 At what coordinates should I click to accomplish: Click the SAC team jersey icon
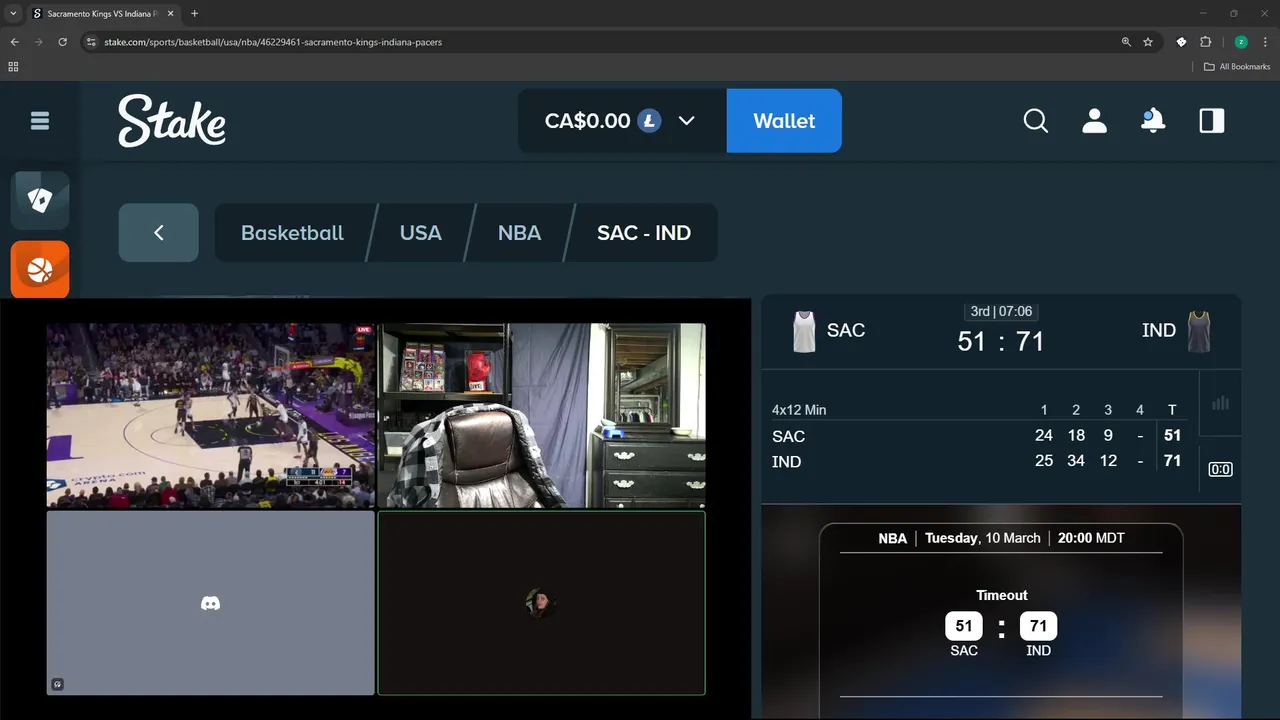tap(804, 331)
